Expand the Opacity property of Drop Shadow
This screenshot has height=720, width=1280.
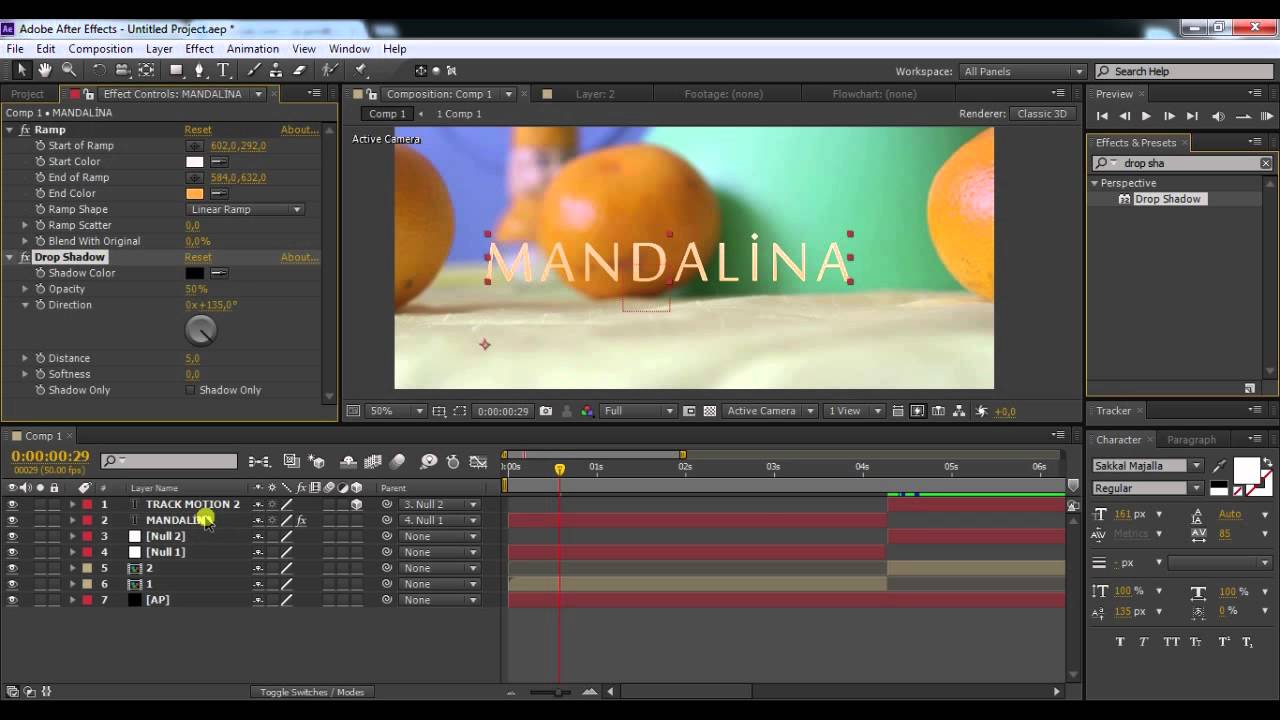pyautogui.click(x=25, y=289)
